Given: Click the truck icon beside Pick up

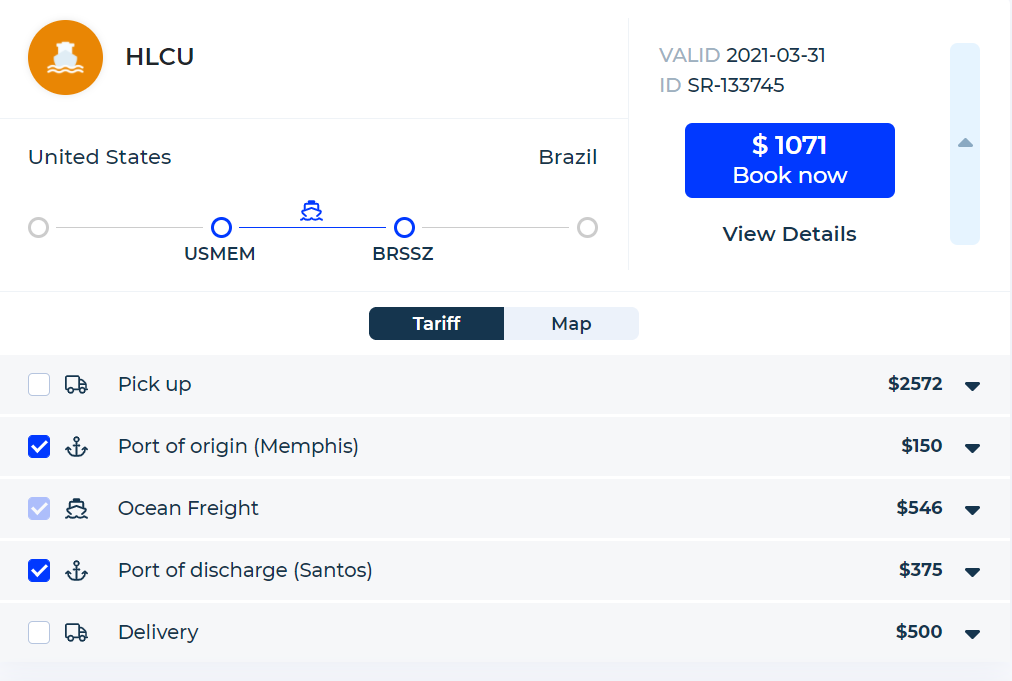Looking at the screenshot, I should coord(76,385).
